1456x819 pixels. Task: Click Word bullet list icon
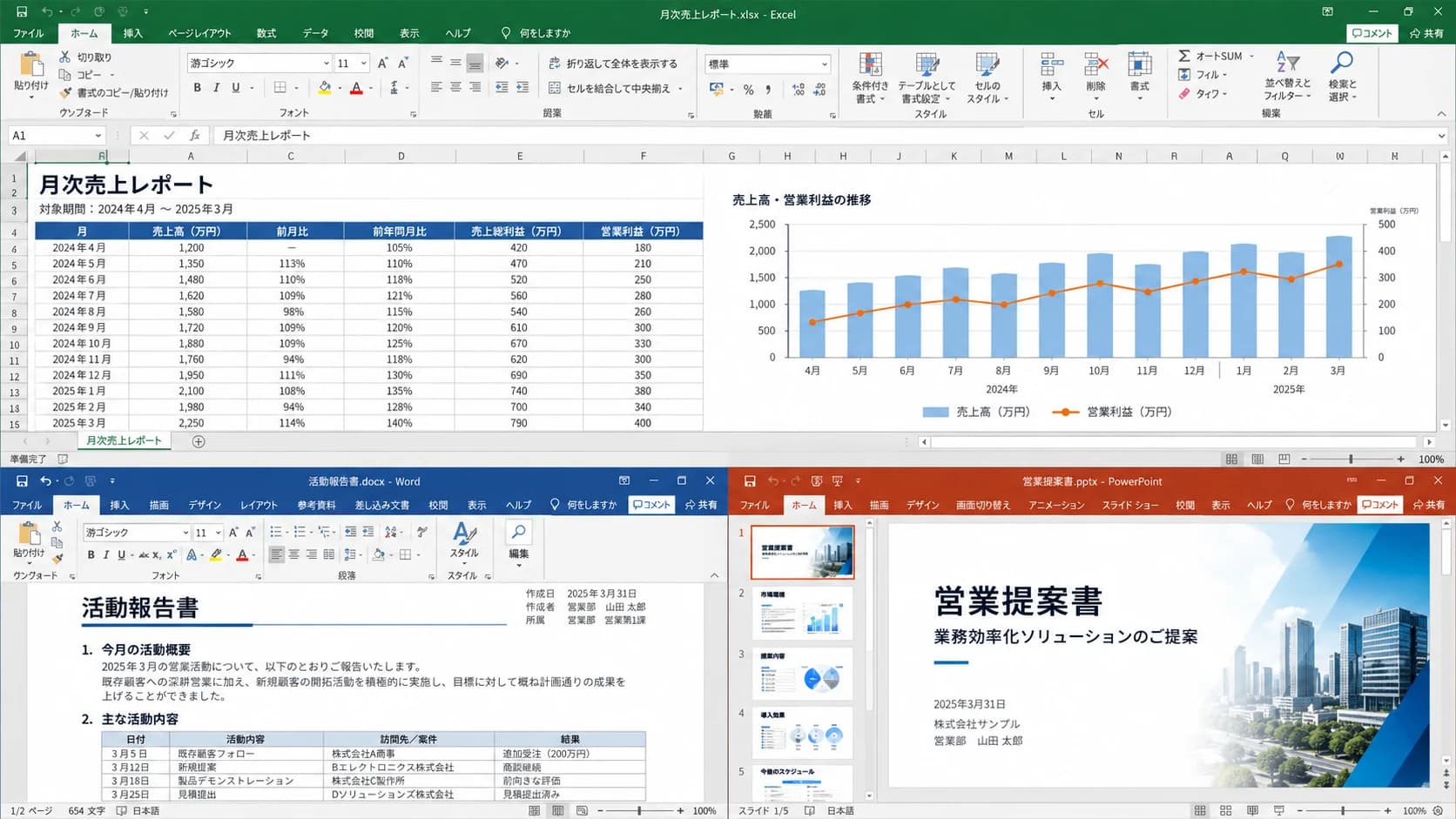click(276, 532)
